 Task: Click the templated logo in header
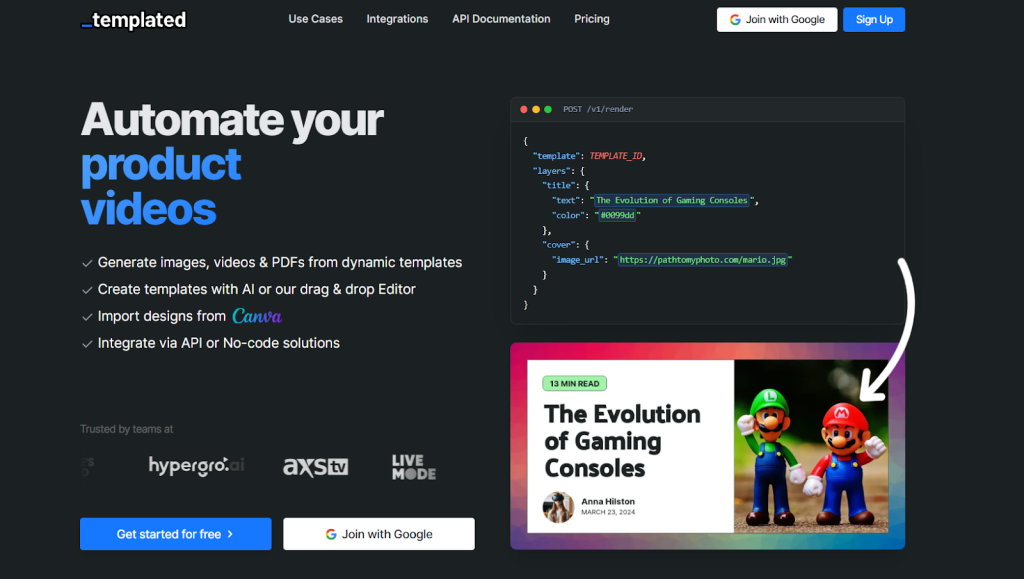point(133,20)
